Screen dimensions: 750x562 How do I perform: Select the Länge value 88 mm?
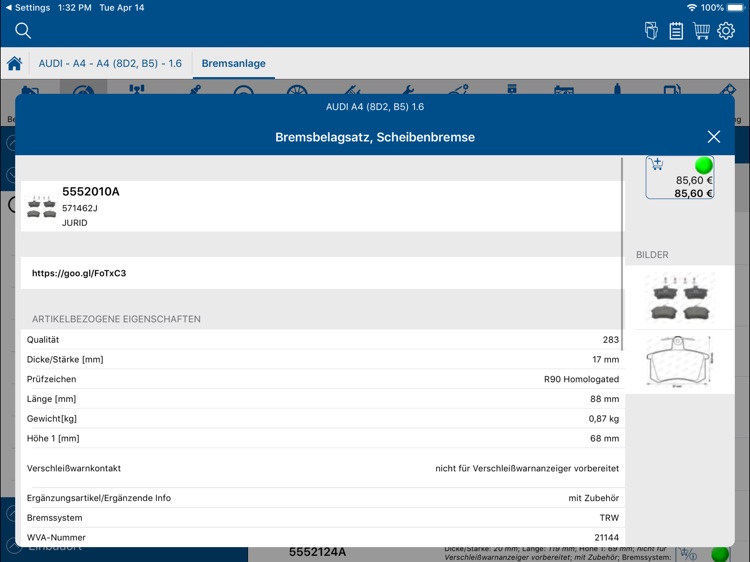[x=605, y=399]
